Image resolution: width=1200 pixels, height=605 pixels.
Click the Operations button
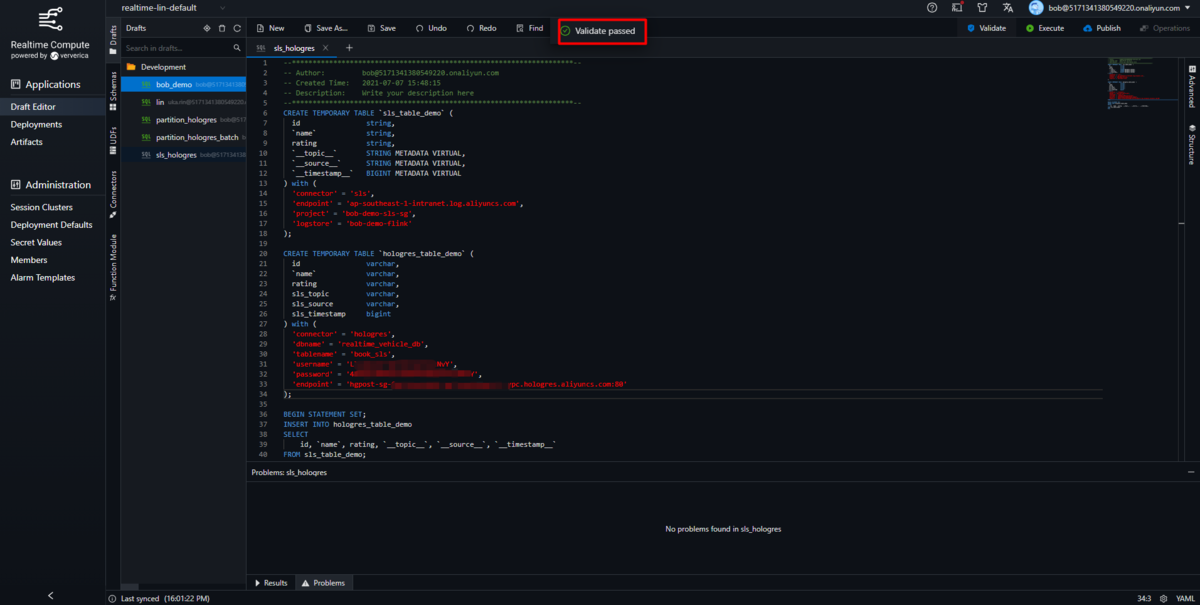click(1164, 28)
